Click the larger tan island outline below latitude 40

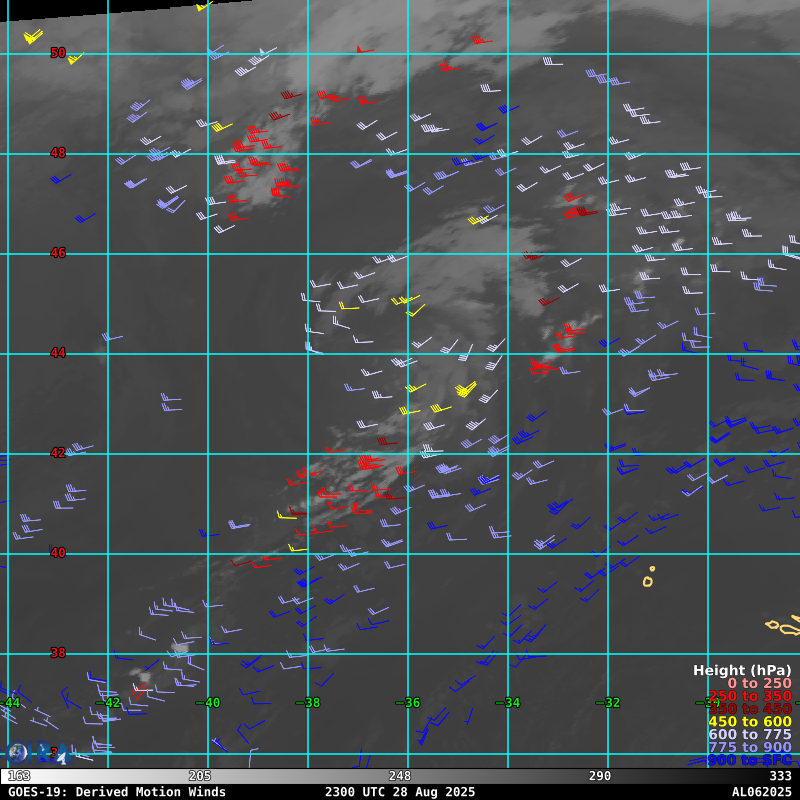click(648, 582)
